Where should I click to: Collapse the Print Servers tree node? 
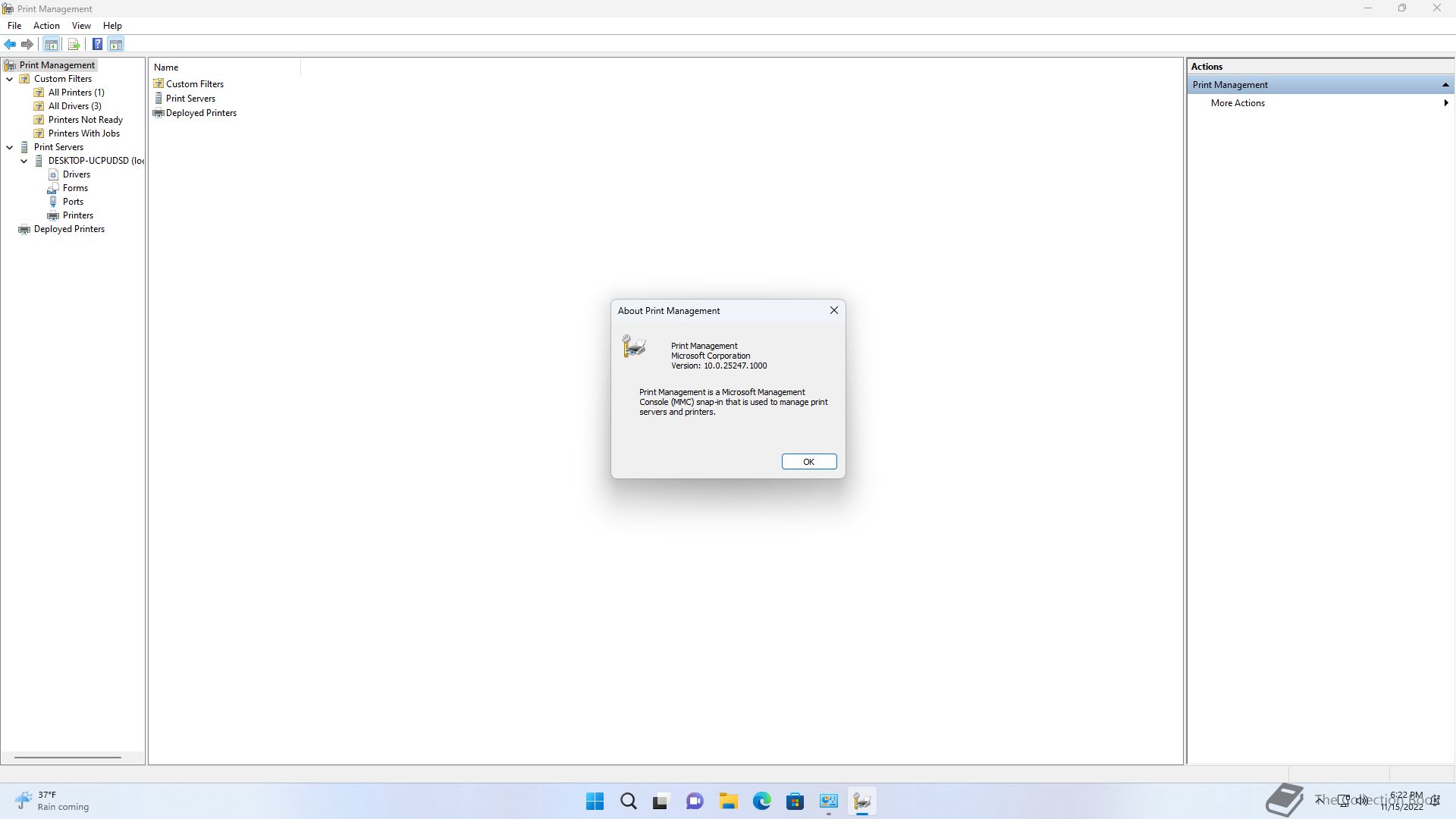point(10,147)
